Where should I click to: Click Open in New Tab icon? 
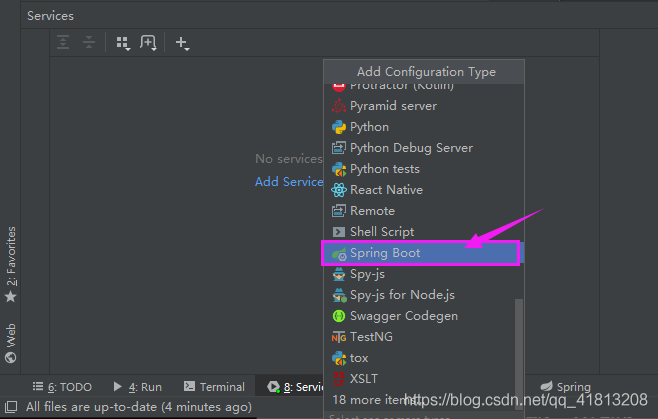pos(148,43)
